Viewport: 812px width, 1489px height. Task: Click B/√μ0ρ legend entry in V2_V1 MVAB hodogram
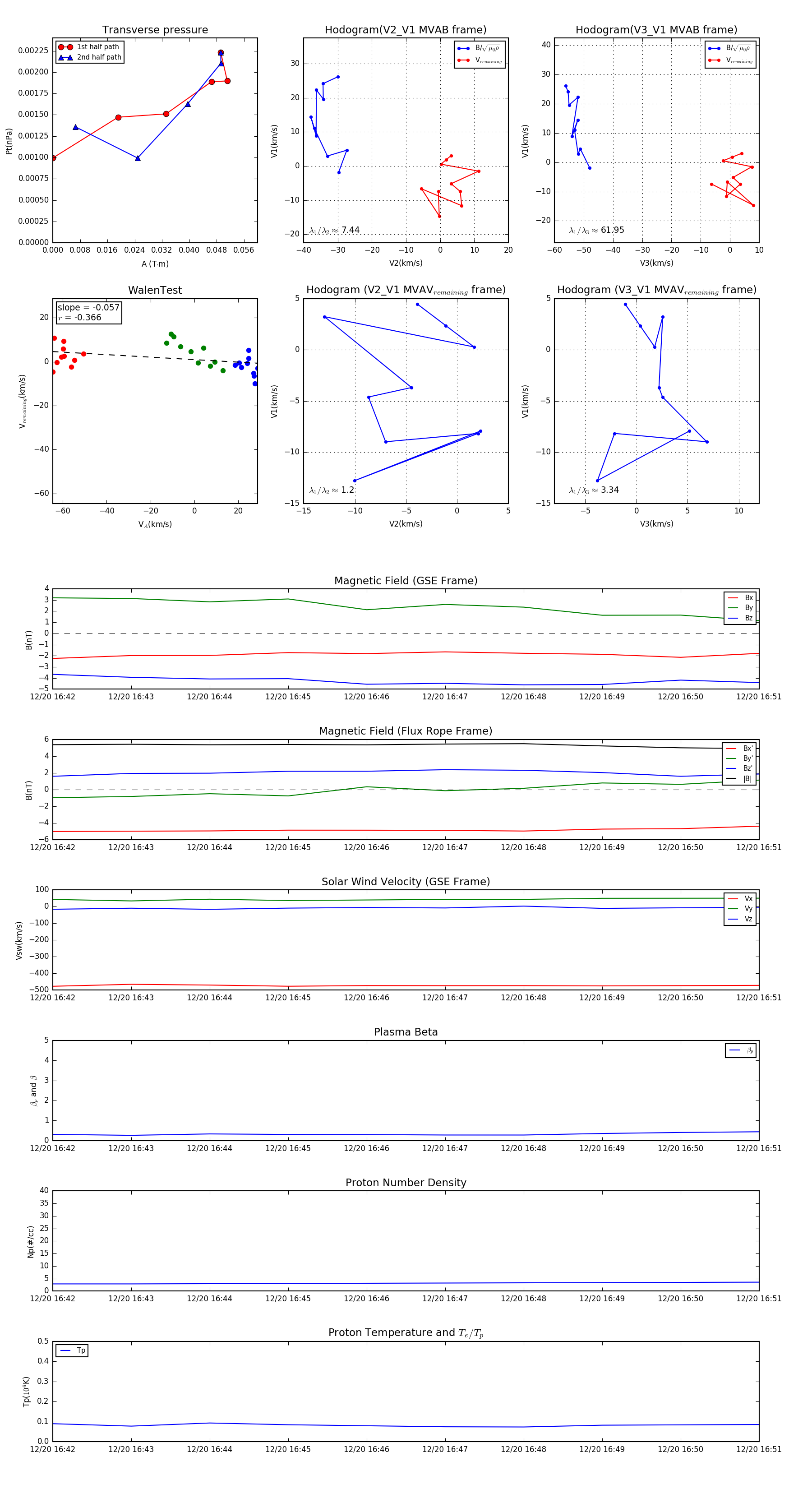tap(479, 49)
